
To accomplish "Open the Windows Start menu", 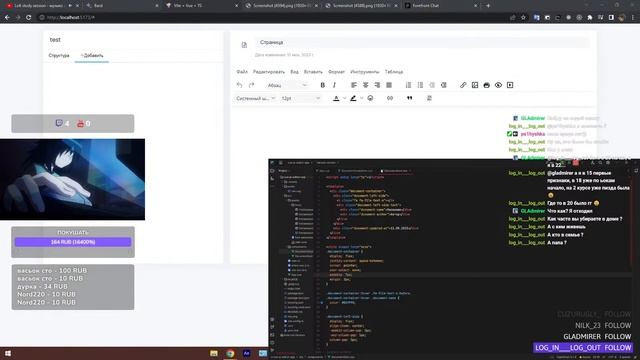I will [8, 353].
